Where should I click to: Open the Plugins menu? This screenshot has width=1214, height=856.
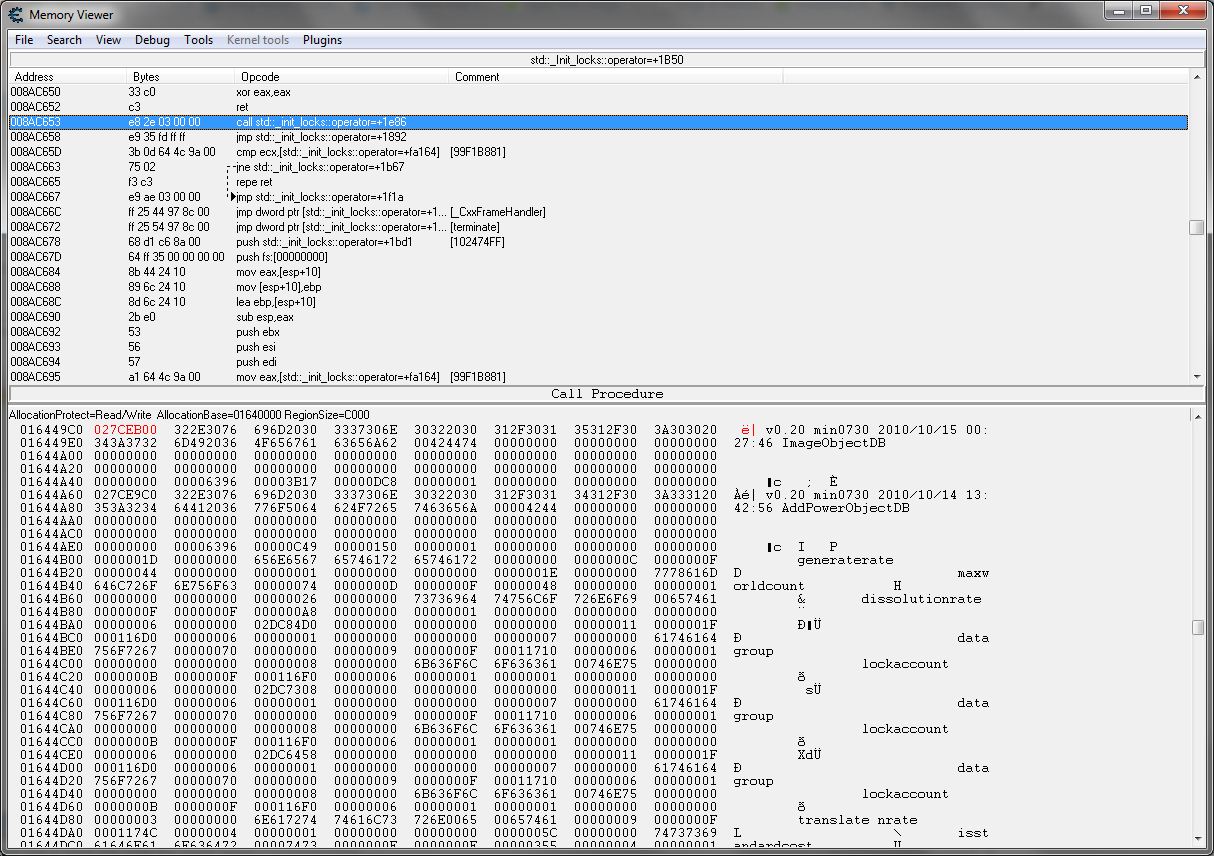tap(322, 40)
